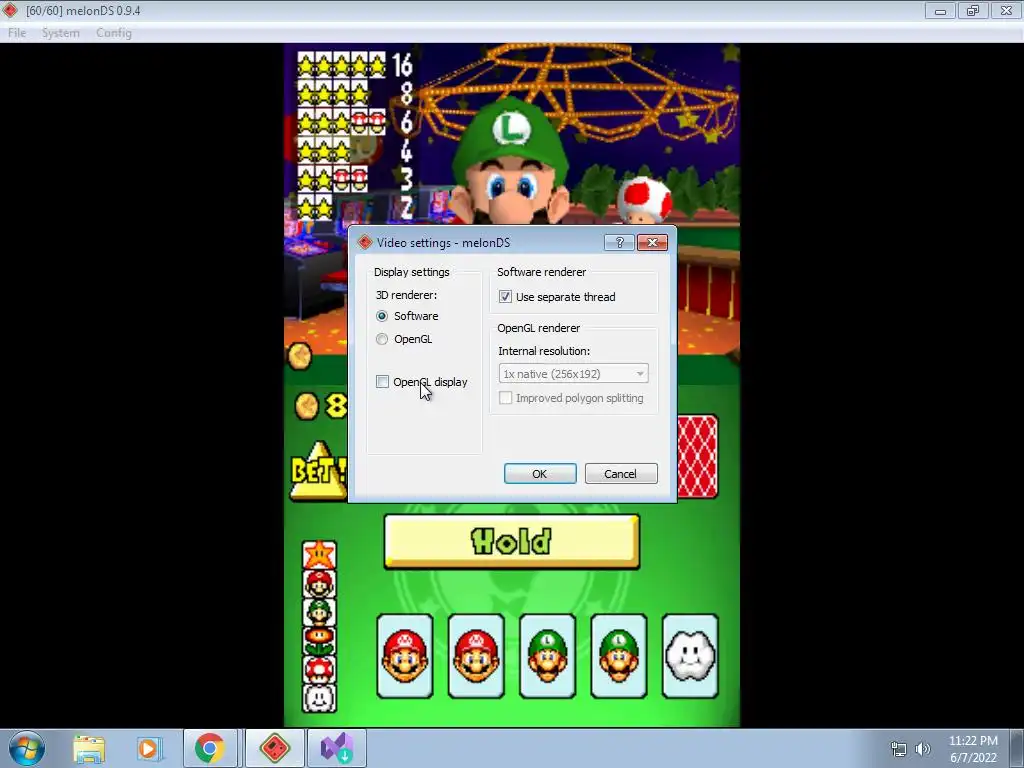Select the cloud card
Image resolution: width=1024 pixels, height=768 pixels.
coord(690,656)
